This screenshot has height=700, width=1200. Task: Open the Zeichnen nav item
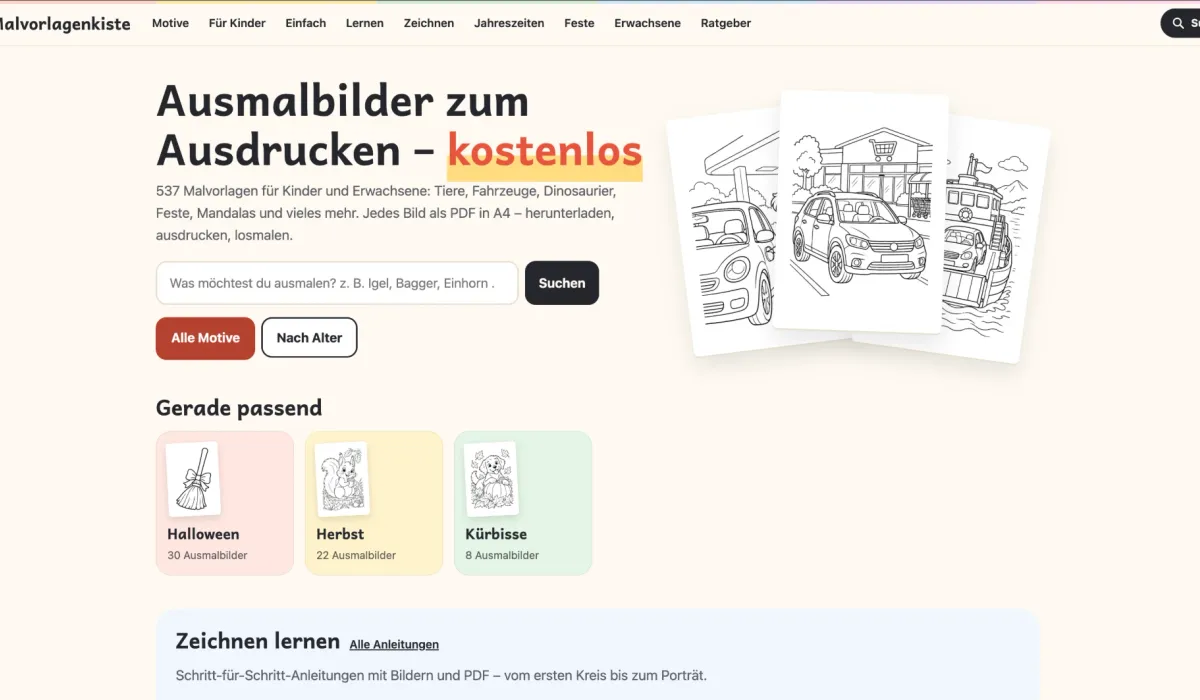point(429,23)
